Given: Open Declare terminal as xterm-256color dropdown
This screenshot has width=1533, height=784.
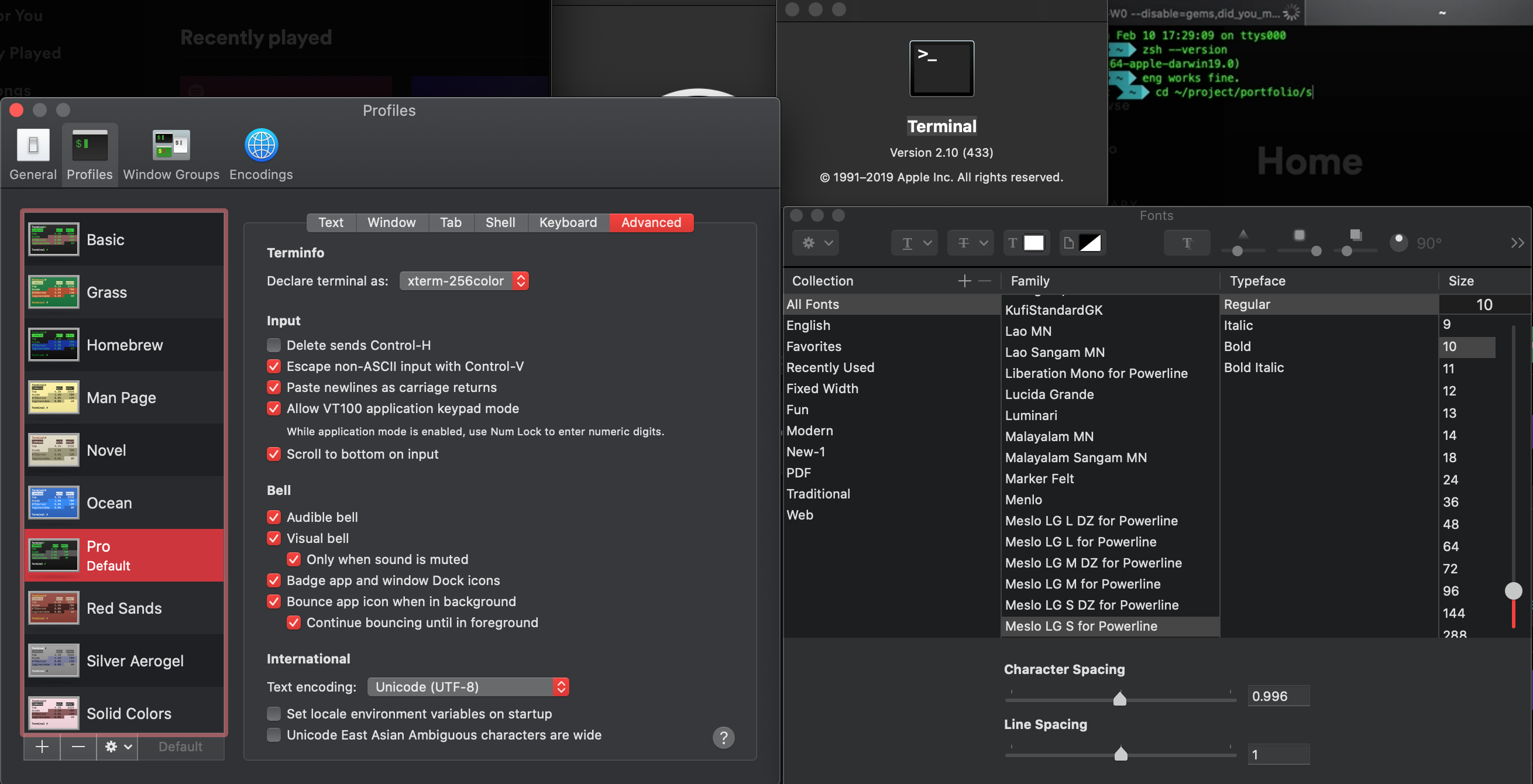Looking at the screenshot, I should pos(464,281).
